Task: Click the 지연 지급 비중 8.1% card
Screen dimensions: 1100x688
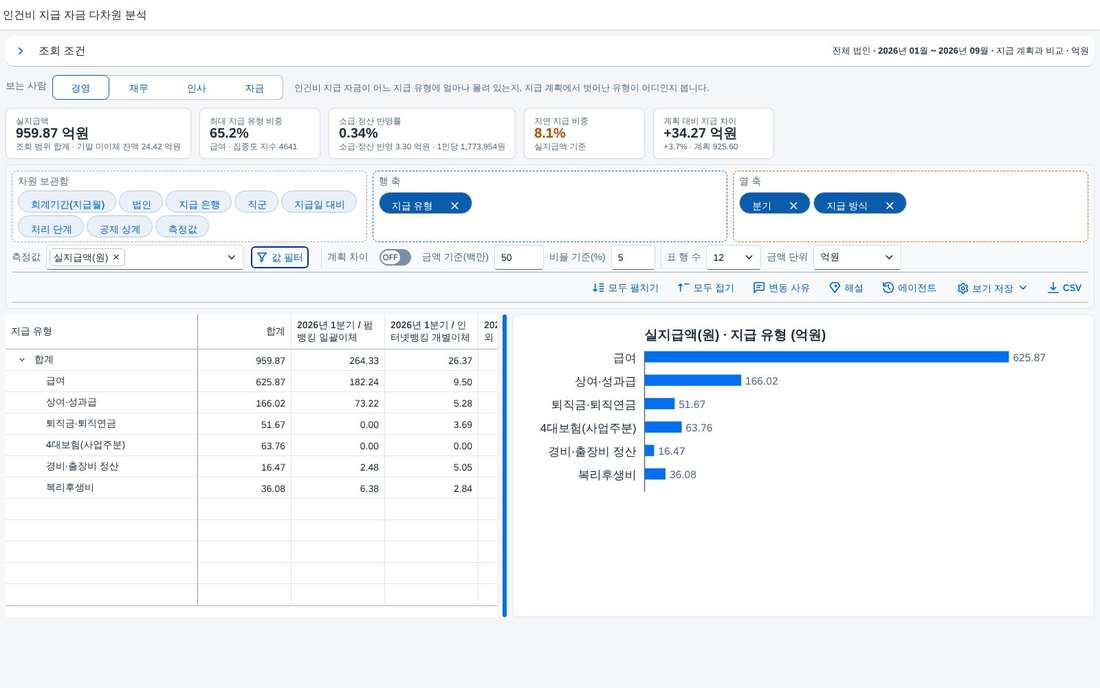Action: coord(584,133)
